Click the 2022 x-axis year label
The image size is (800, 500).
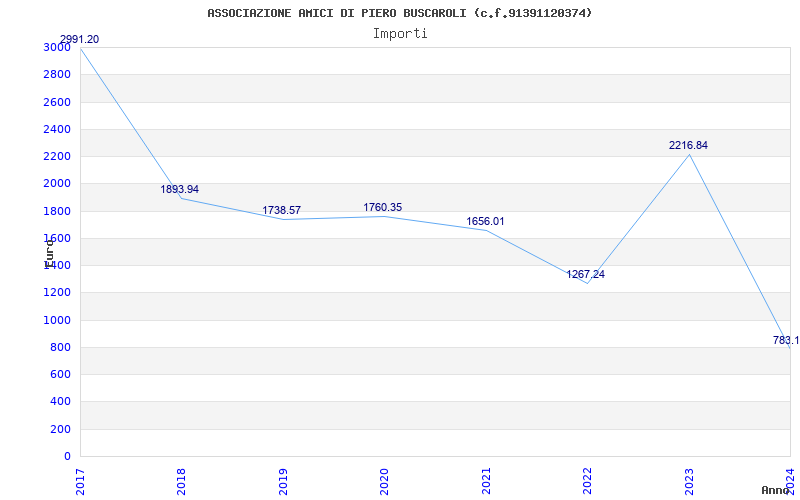pos(587,481)
